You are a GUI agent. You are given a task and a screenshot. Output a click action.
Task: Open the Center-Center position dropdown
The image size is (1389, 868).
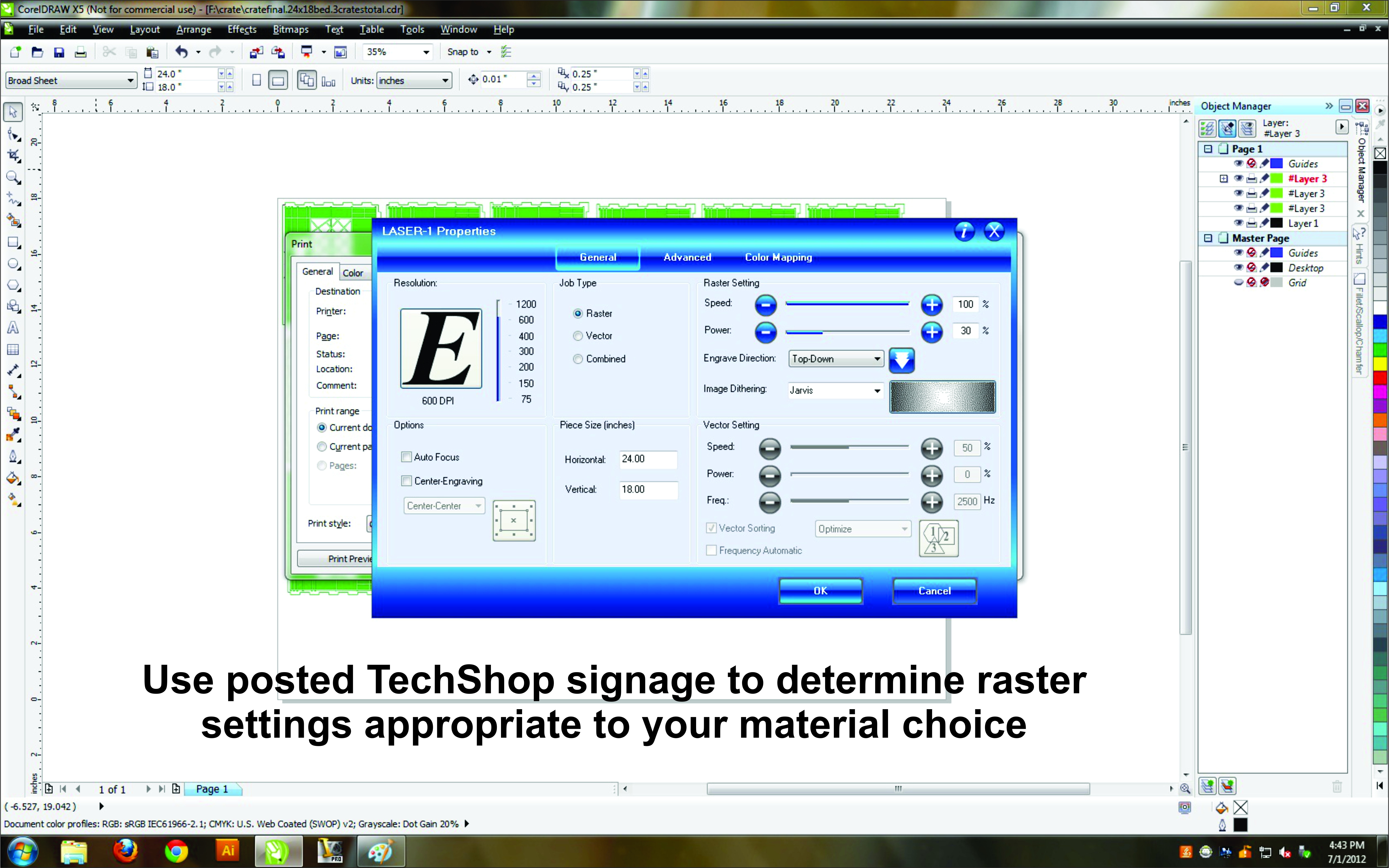pos(444,506)
